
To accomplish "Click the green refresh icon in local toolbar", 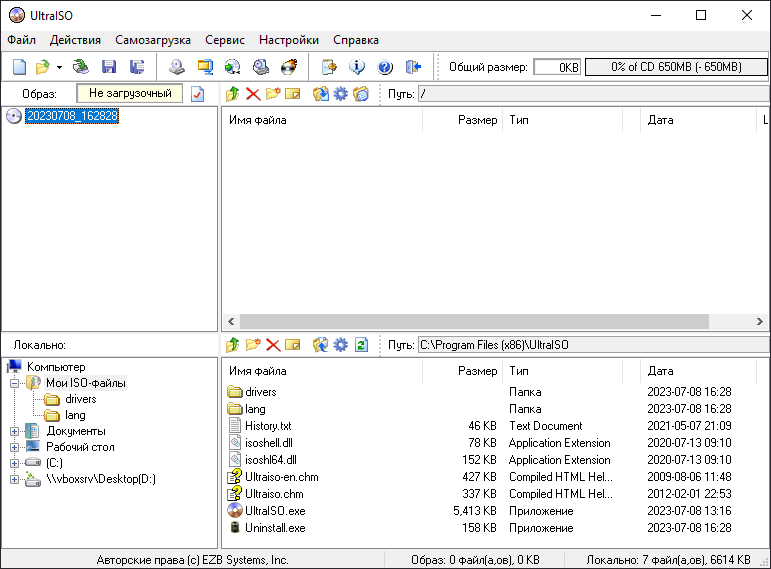I will (361, 345).
